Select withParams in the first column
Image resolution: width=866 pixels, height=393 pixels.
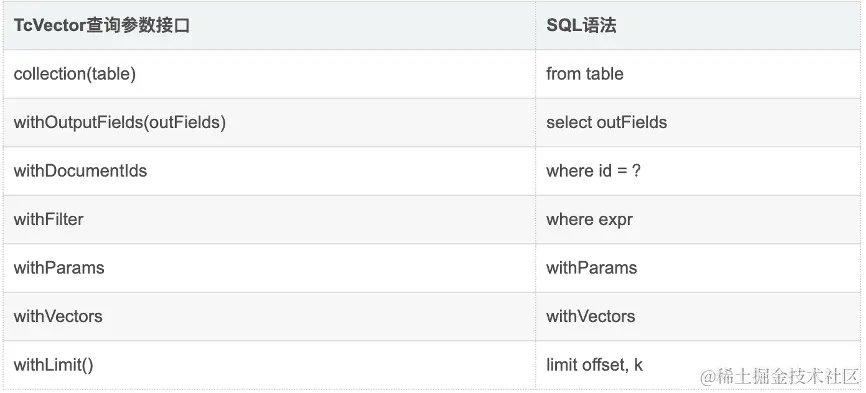pyautogui.click(x=59, y=268)
